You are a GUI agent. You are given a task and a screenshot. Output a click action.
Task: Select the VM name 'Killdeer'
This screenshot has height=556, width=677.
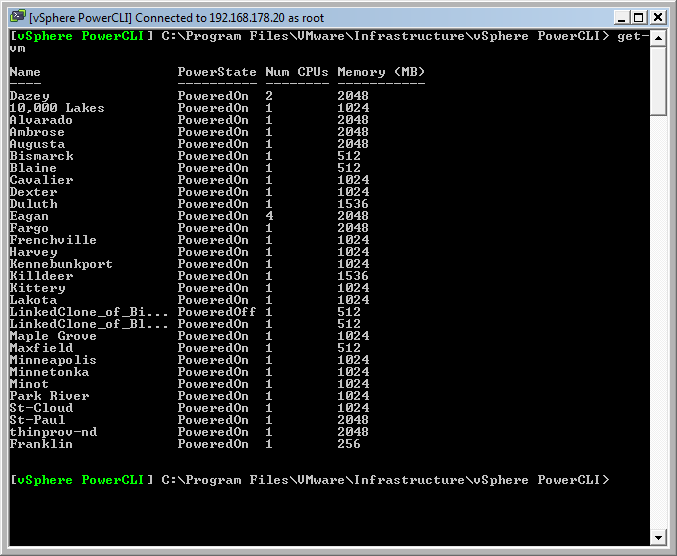click(41, 276)
